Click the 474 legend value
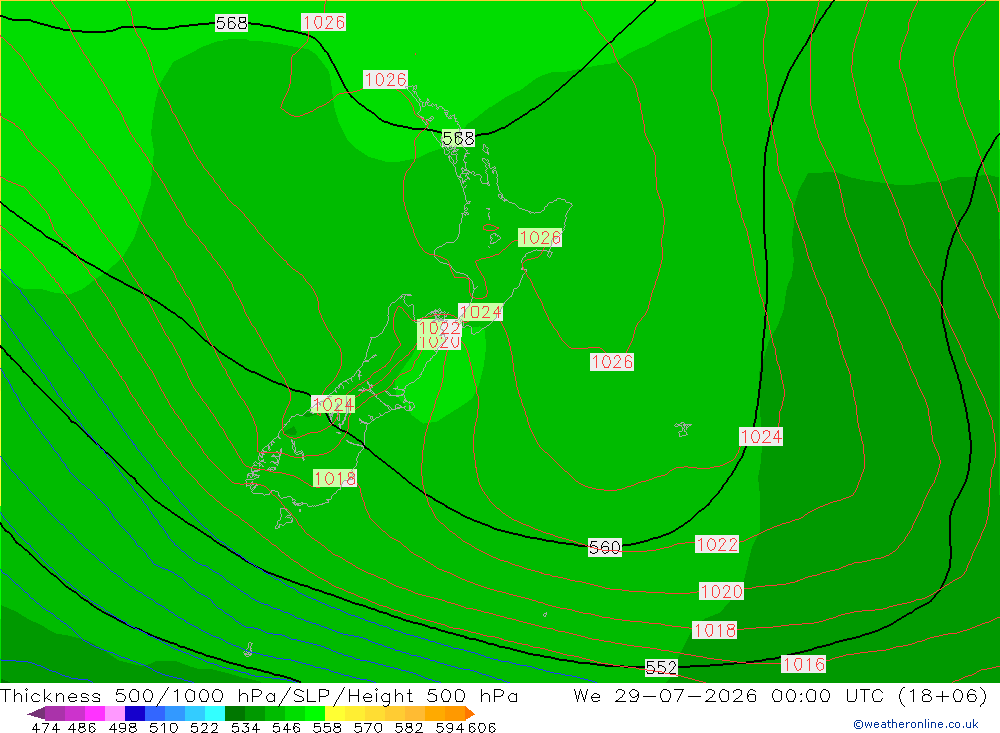This screenshot has height=733, width=1000. (45, 727)
